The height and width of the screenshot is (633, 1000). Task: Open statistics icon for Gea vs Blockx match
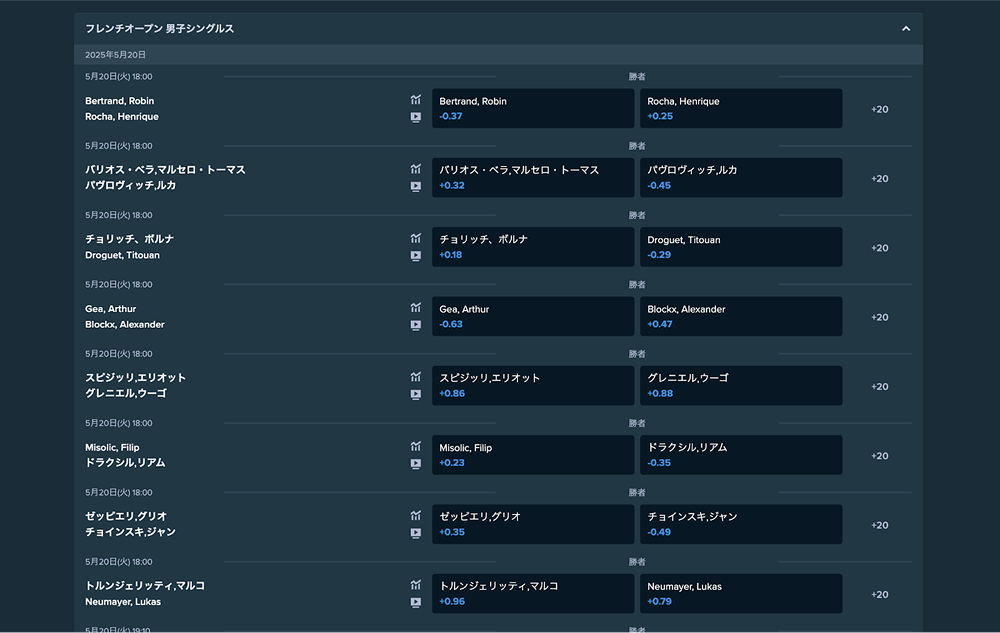coord(416,307)
